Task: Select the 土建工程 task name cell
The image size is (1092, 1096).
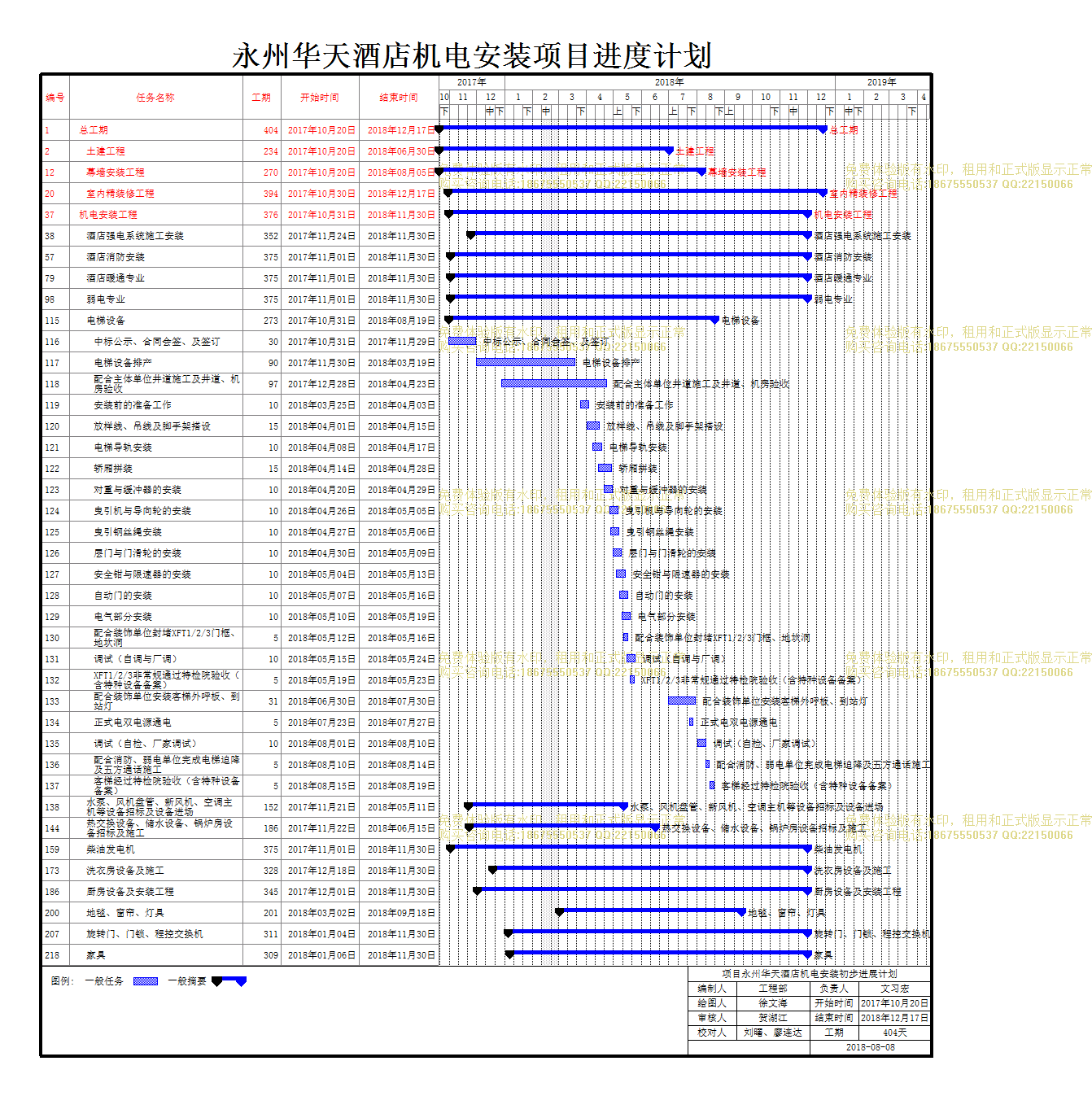Action: pos(155,151)
